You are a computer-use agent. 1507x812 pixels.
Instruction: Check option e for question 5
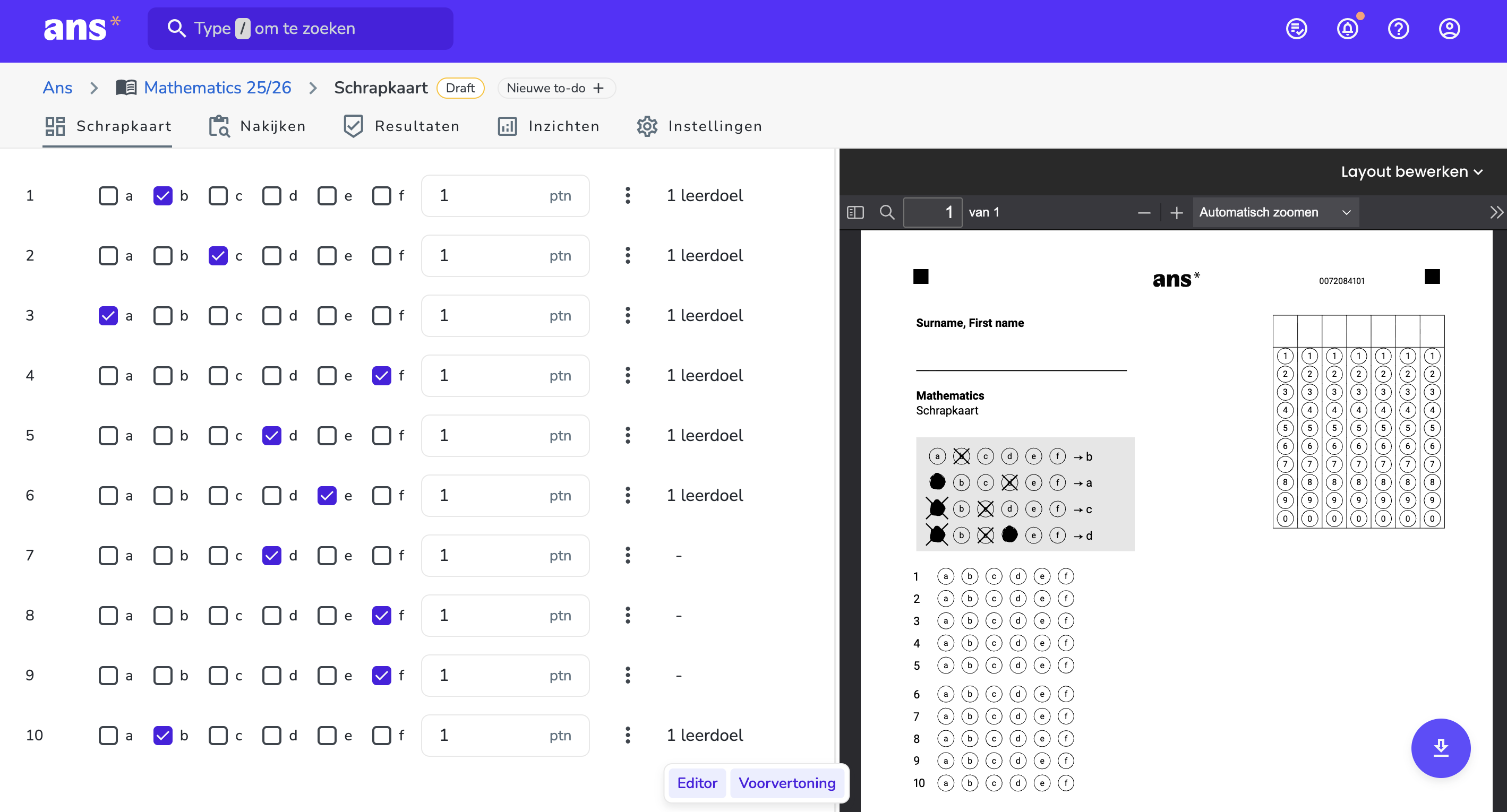click(x=327, y=436)
